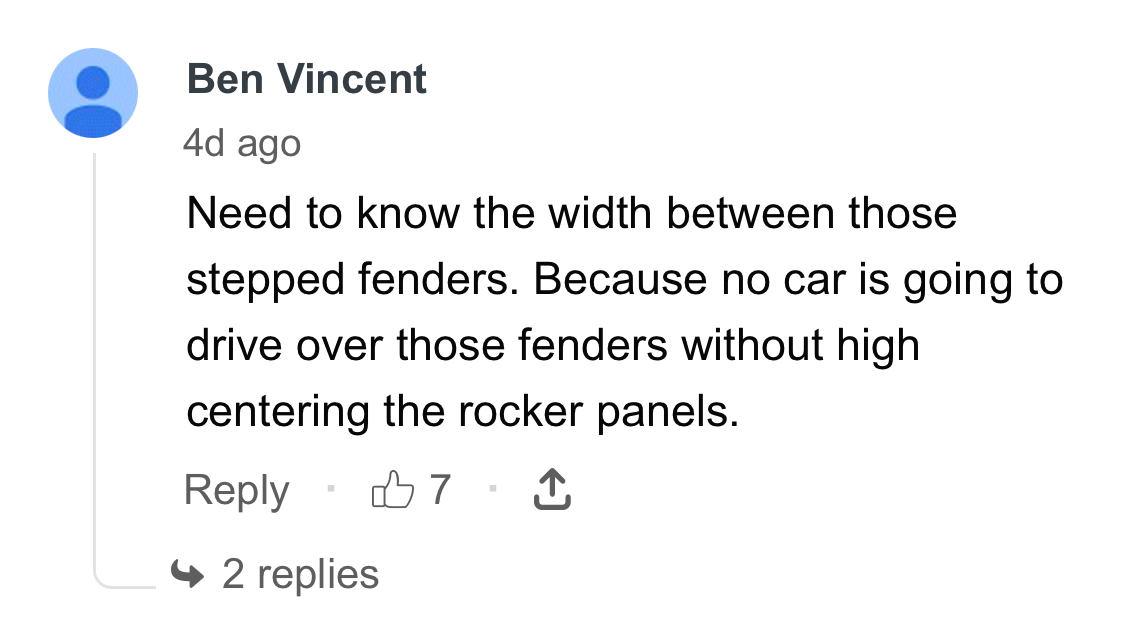Open the Ben Vincent username link
Image resolution: width=1133 pixels, height=633 pixels.
306,79
